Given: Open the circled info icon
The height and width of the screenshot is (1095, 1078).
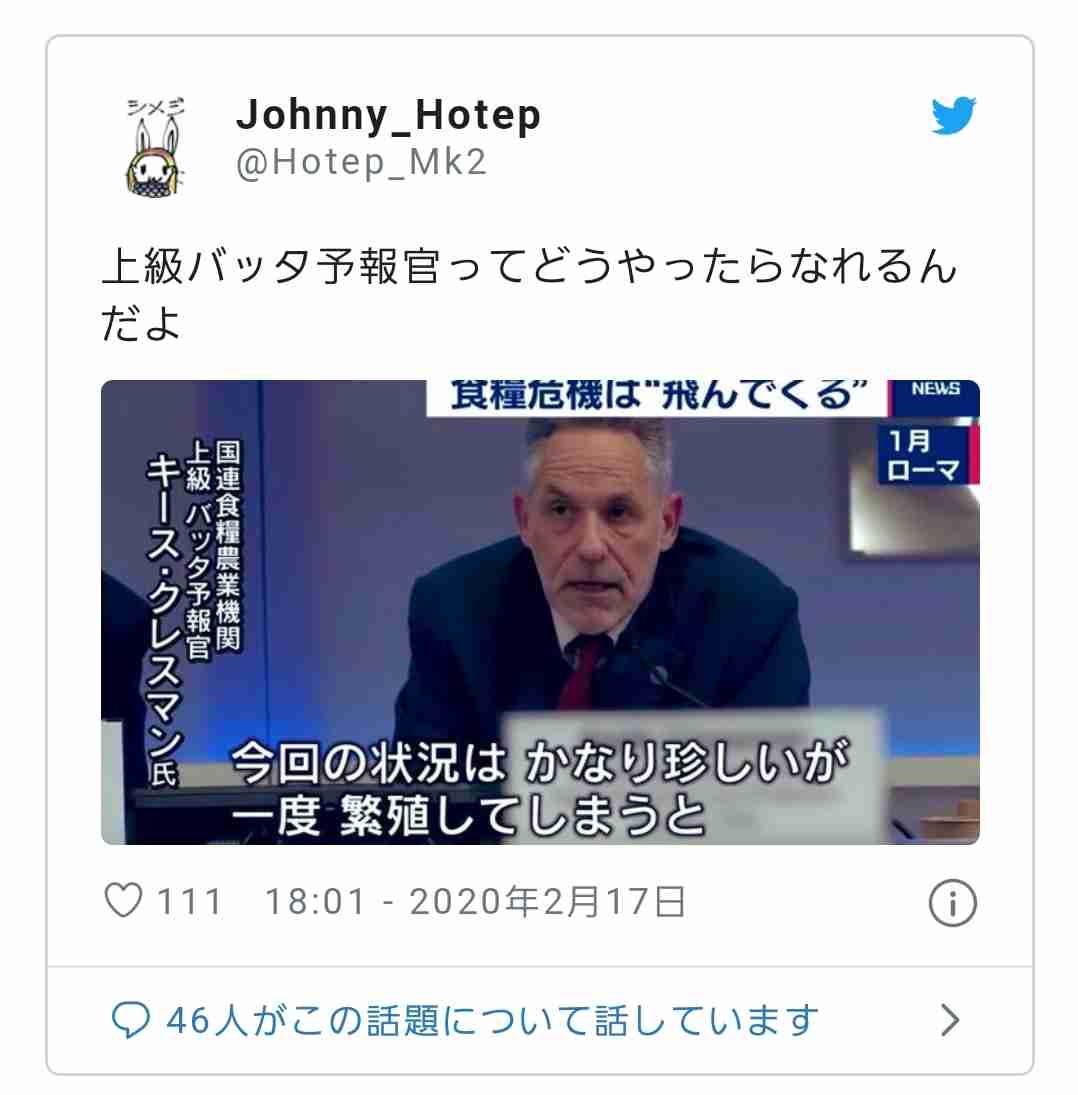Looking at the screenshot, I should click(953, 903).
